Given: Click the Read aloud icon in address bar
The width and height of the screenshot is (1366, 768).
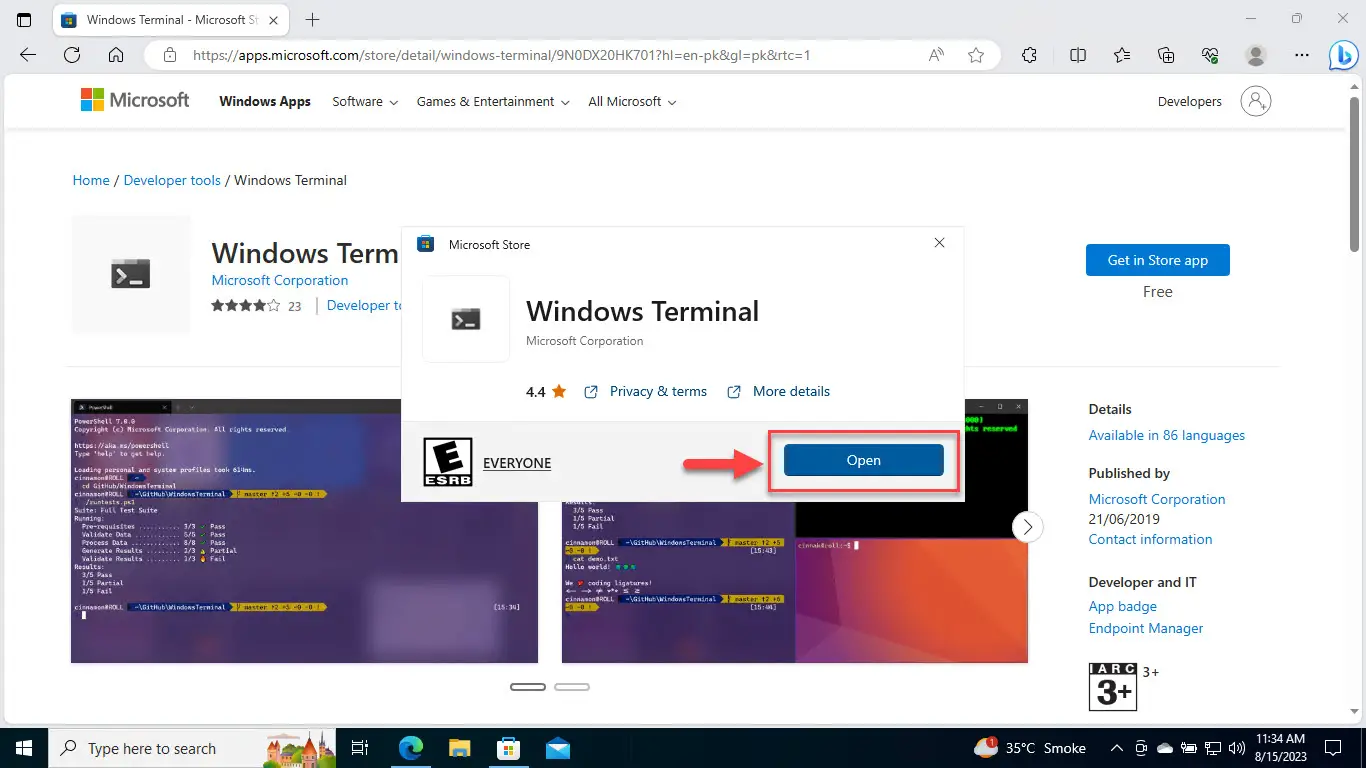Looking at the screenshot, I should (x=936, y=55).
